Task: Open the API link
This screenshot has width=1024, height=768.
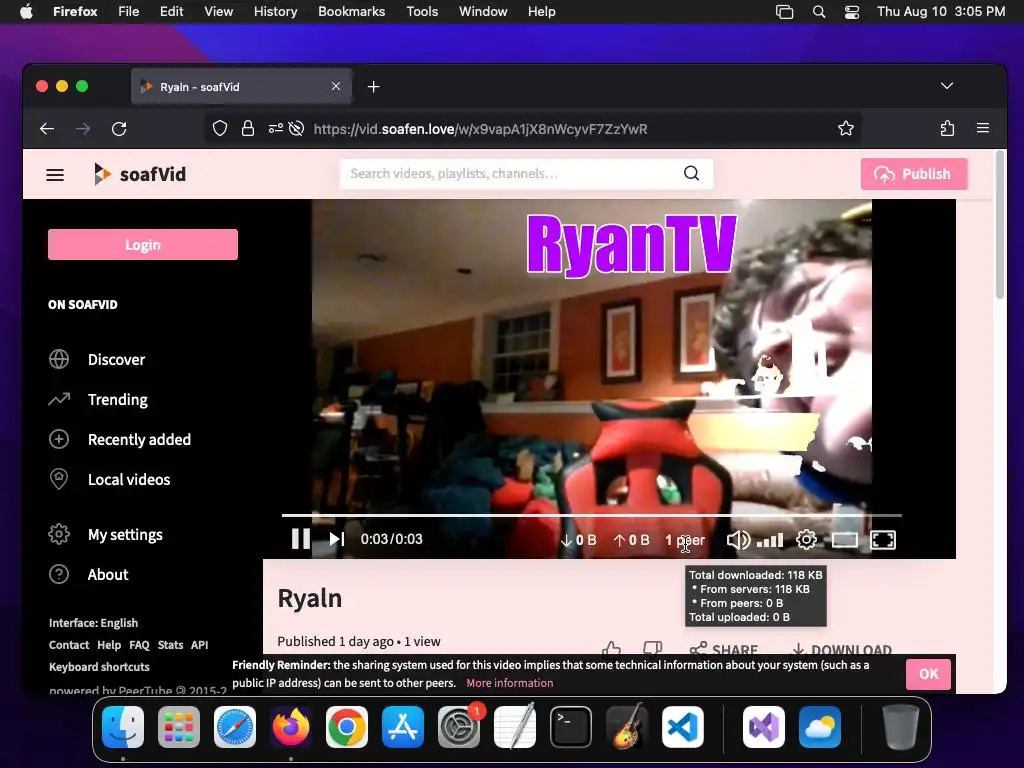Action: coord(199,645)
